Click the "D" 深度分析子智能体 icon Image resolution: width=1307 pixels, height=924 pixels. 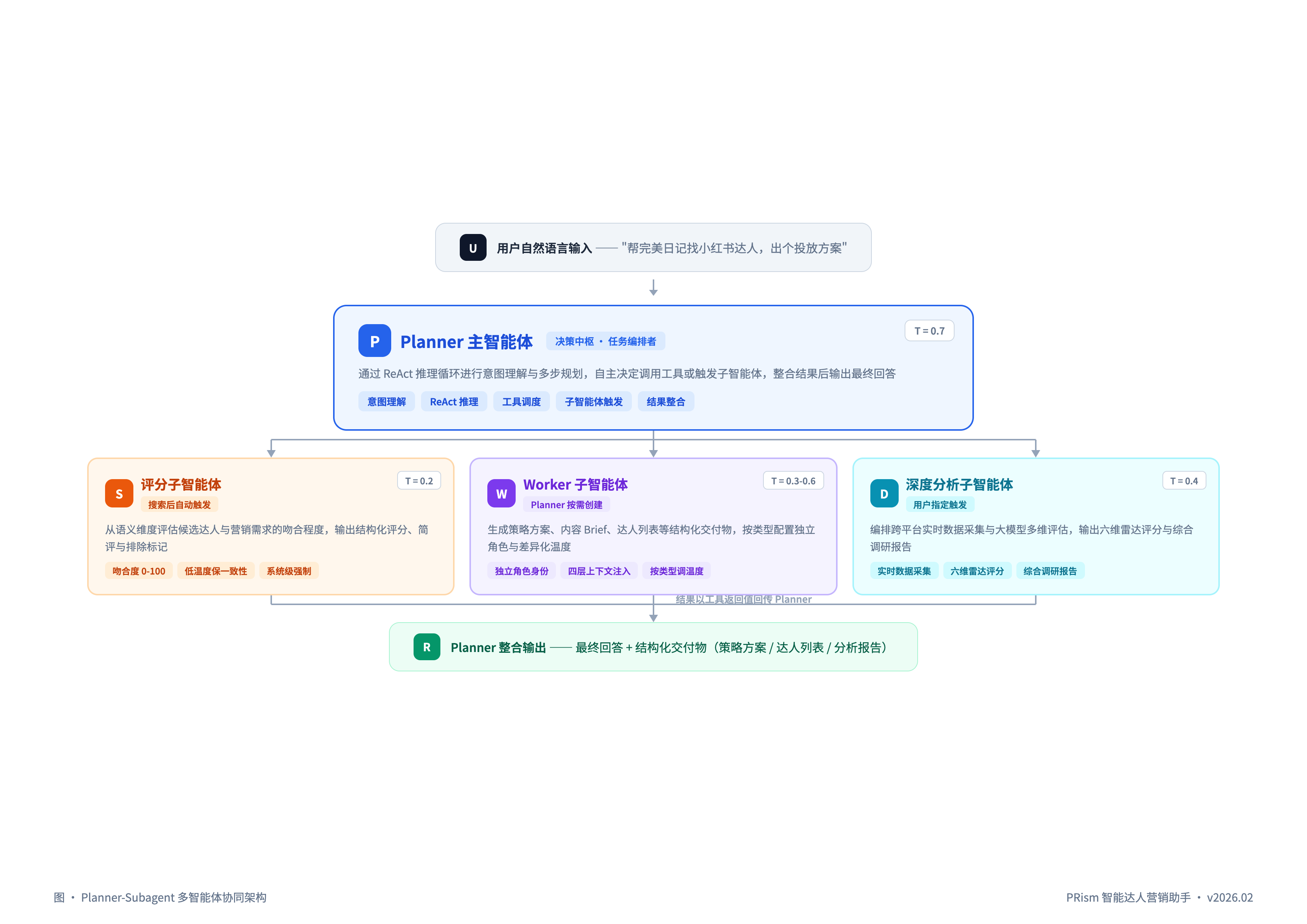tap(883, 493)
